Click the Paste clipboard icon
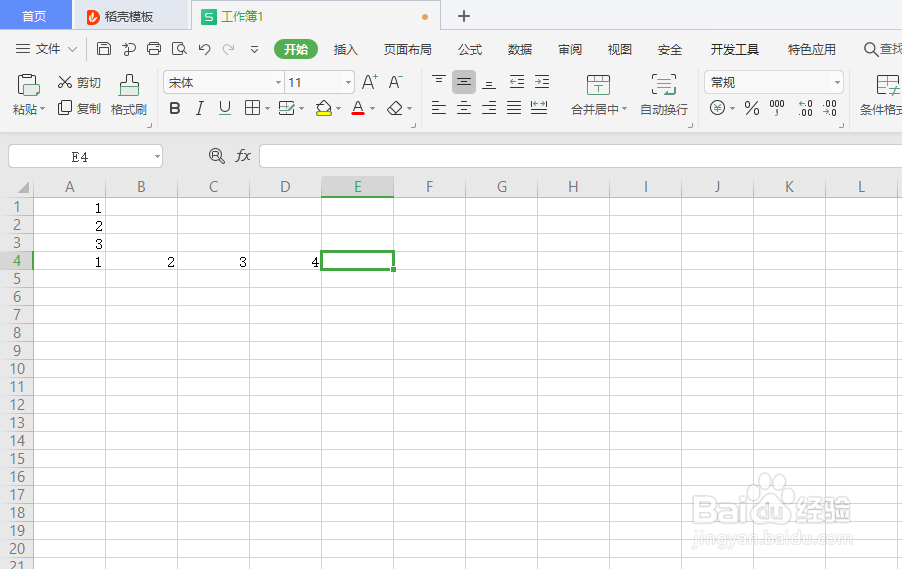 click(x=28, y=85)
